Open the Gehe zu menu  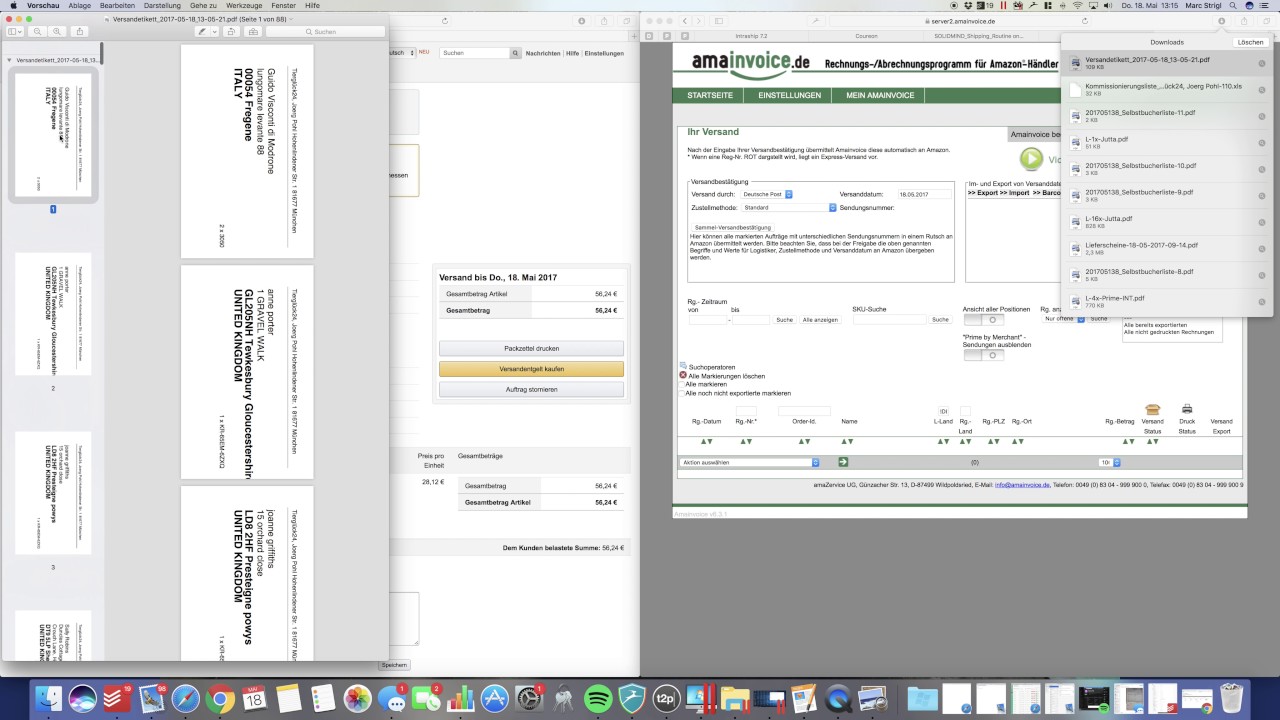(x=203, y=5)
